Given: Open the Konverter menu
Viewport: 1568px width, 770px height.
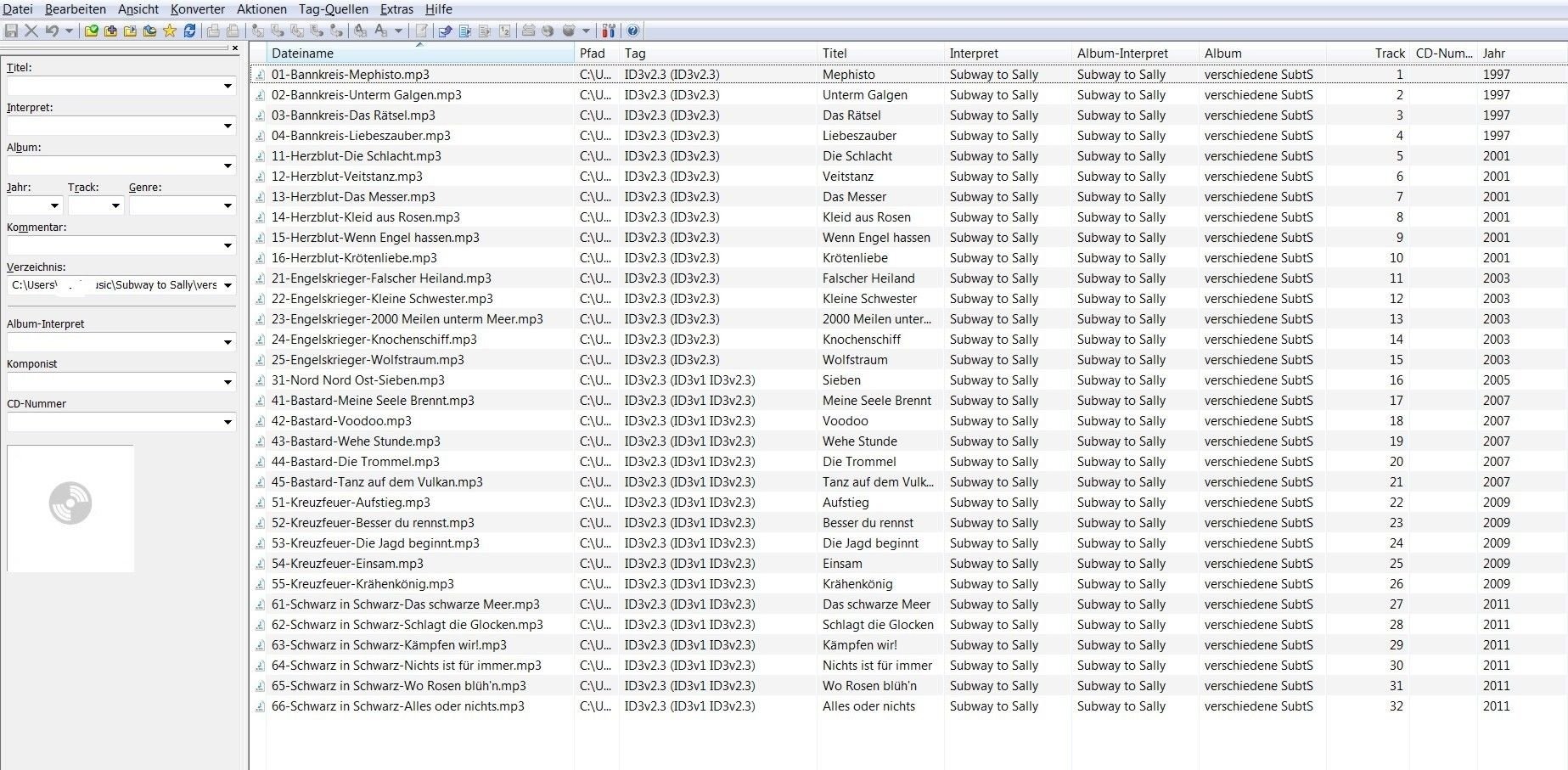Looking at the screenshot, I should tap(198, 9).
